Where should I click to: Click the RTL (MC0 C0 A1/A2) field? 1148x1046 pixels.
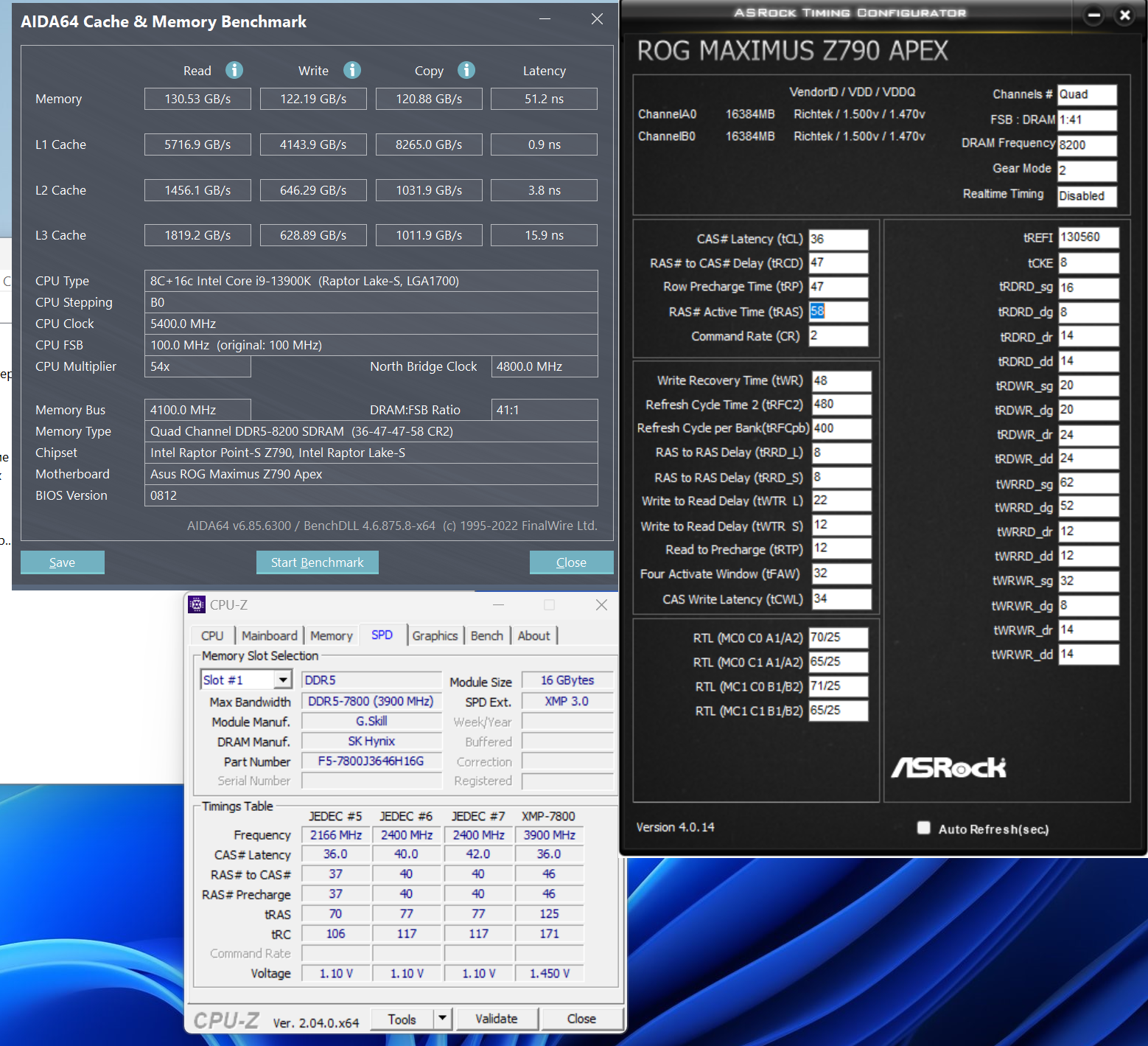(x=839, y=638)
